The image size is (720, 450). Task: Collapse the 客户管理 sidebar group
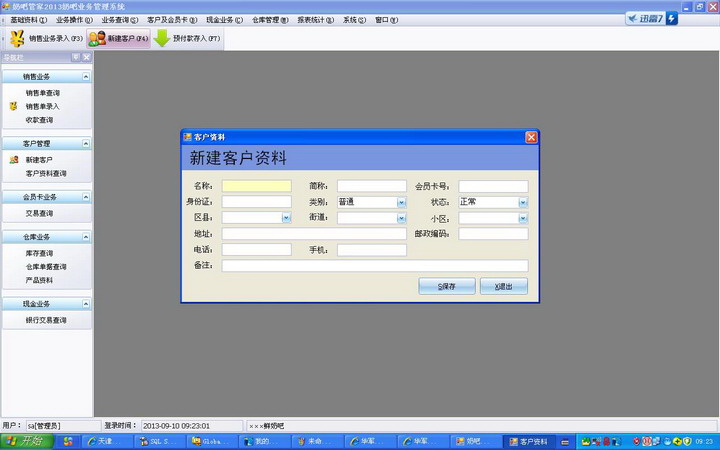pyautogui.click(x=86, y=144)
